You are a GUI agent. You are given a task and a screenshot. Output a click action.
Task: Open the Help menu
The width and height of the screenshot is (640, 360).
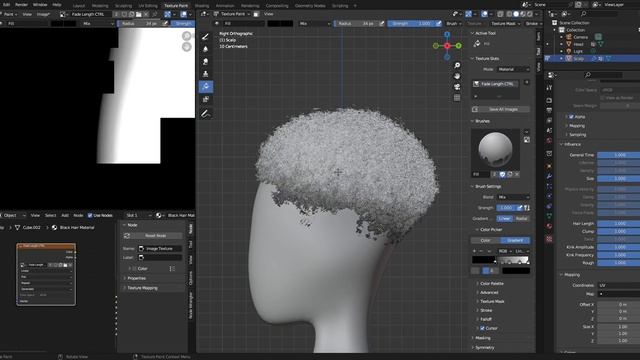pyautogui.click(x=57, y=4)
